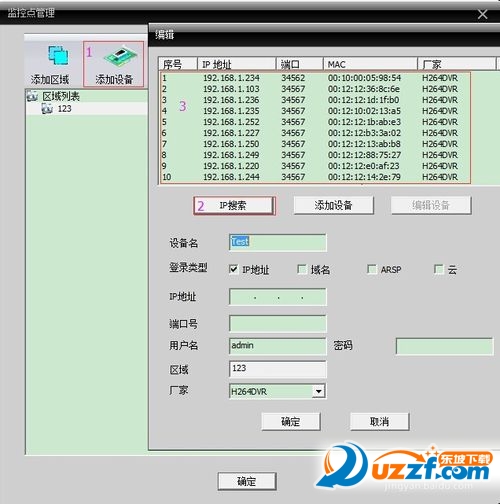
Task: Click MAC address 00:12:12:36:8c:6e
Action: coord(364,89)
